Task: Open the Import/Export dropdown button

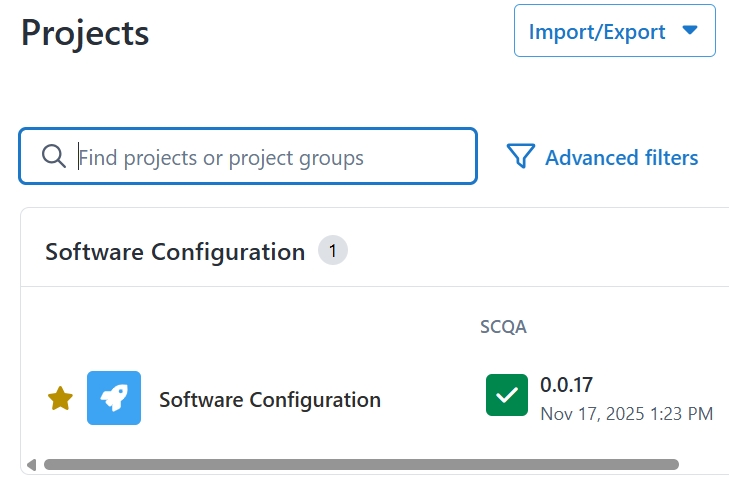Action: tap(614, 31)
